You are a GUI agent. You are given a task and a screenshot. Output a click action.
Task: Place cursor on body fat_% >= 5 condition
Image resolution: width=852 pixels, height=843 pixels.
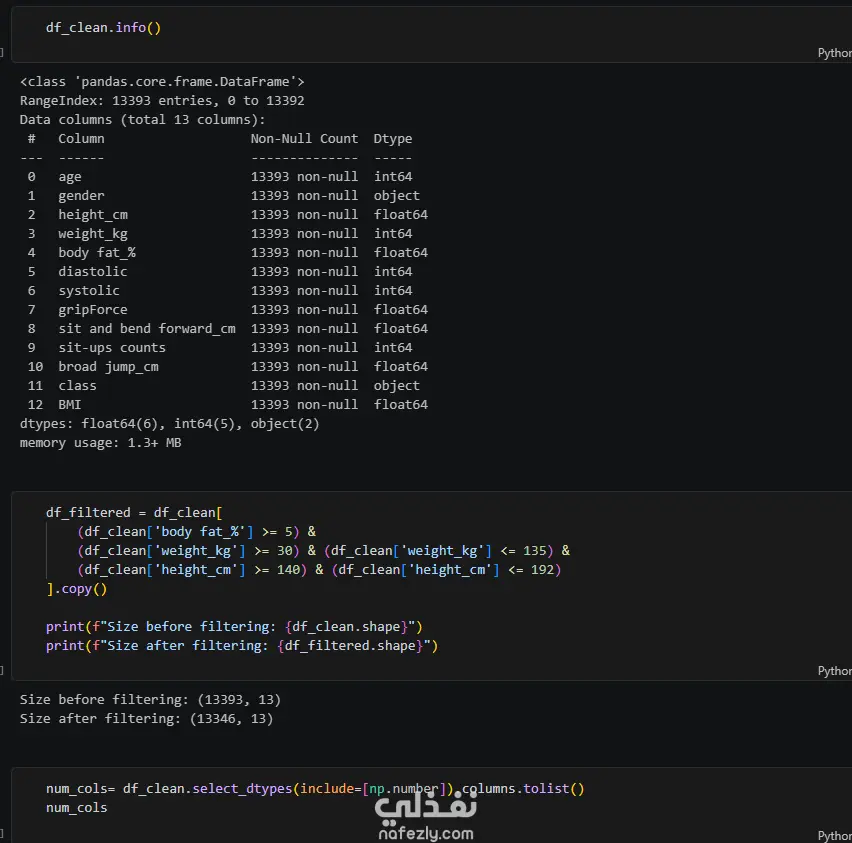point(188,532)
